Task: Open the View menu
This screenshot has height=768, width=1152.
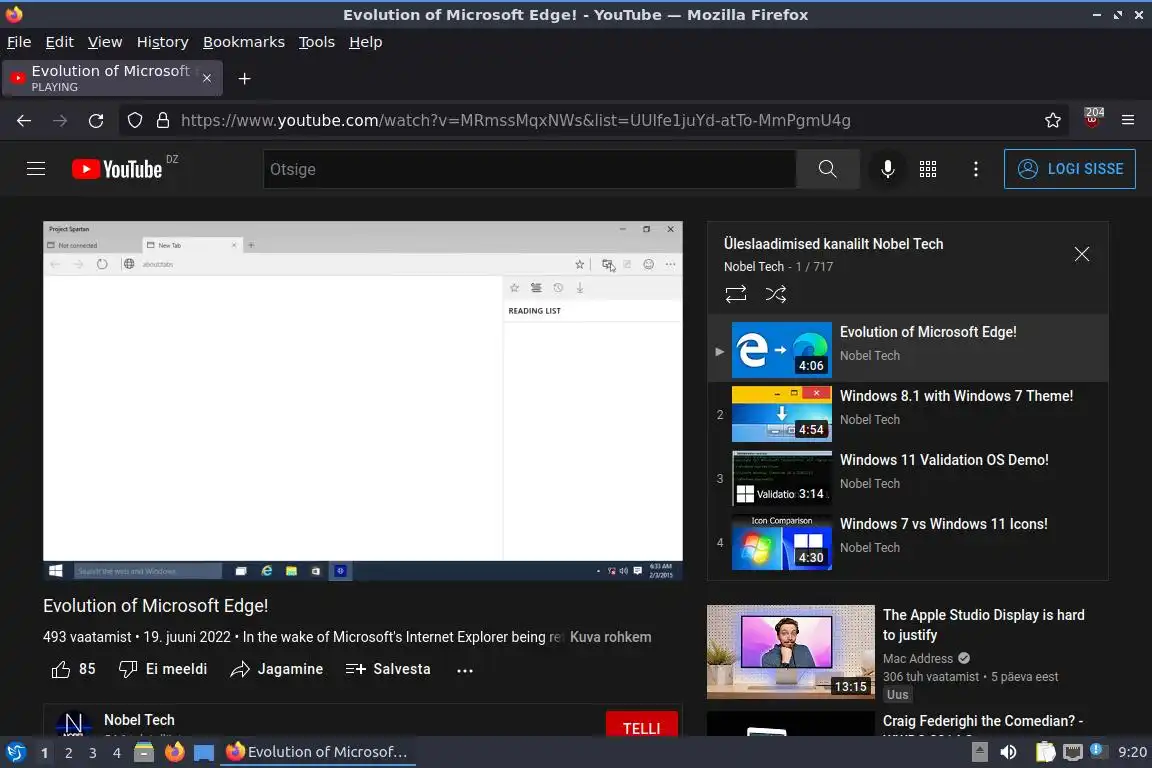Action: tap(105, 42)
